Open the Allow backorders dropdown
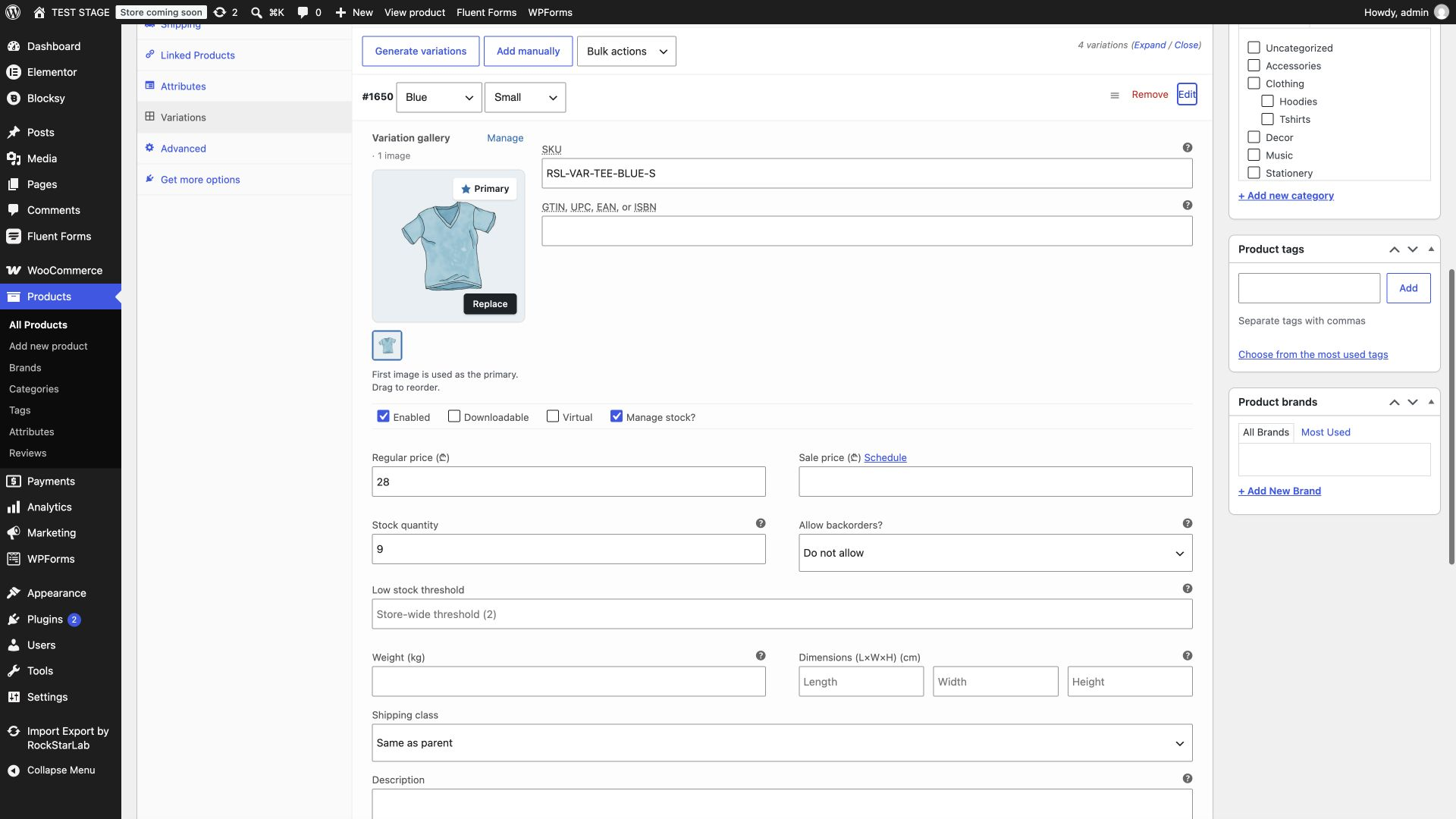This screenshot has height=819, width=1456. (x=995, y=554)
